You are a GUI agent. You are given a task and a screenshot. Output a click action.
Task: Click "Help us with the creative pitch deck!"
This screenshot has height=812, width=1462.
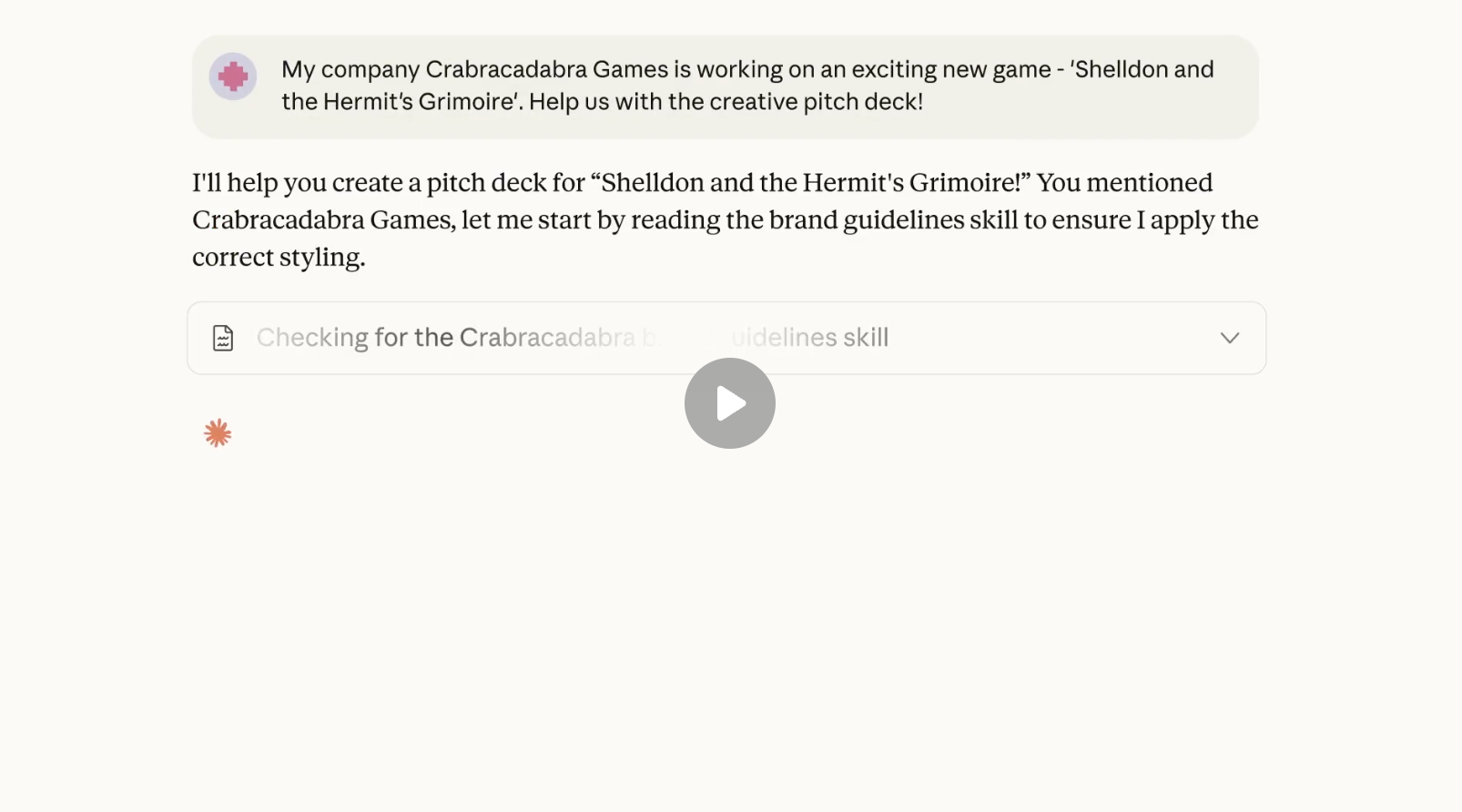point(726,102)
